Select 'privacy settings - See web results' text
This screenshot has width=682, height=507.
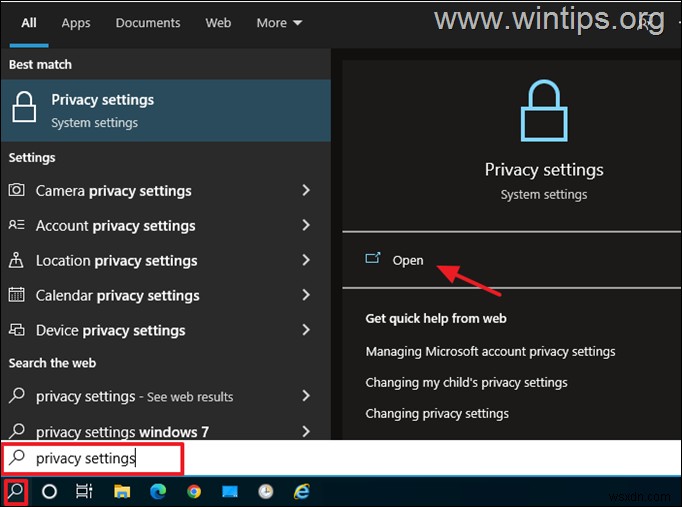[134, 397]
